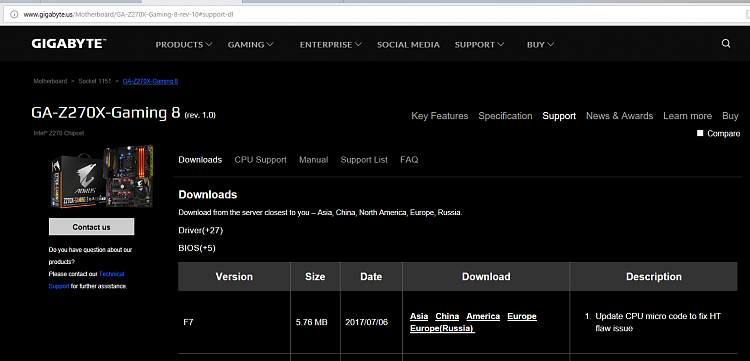Expand the SUPPORT nav menu
Screen dimensions: 750x361
[x=479, y=44]
